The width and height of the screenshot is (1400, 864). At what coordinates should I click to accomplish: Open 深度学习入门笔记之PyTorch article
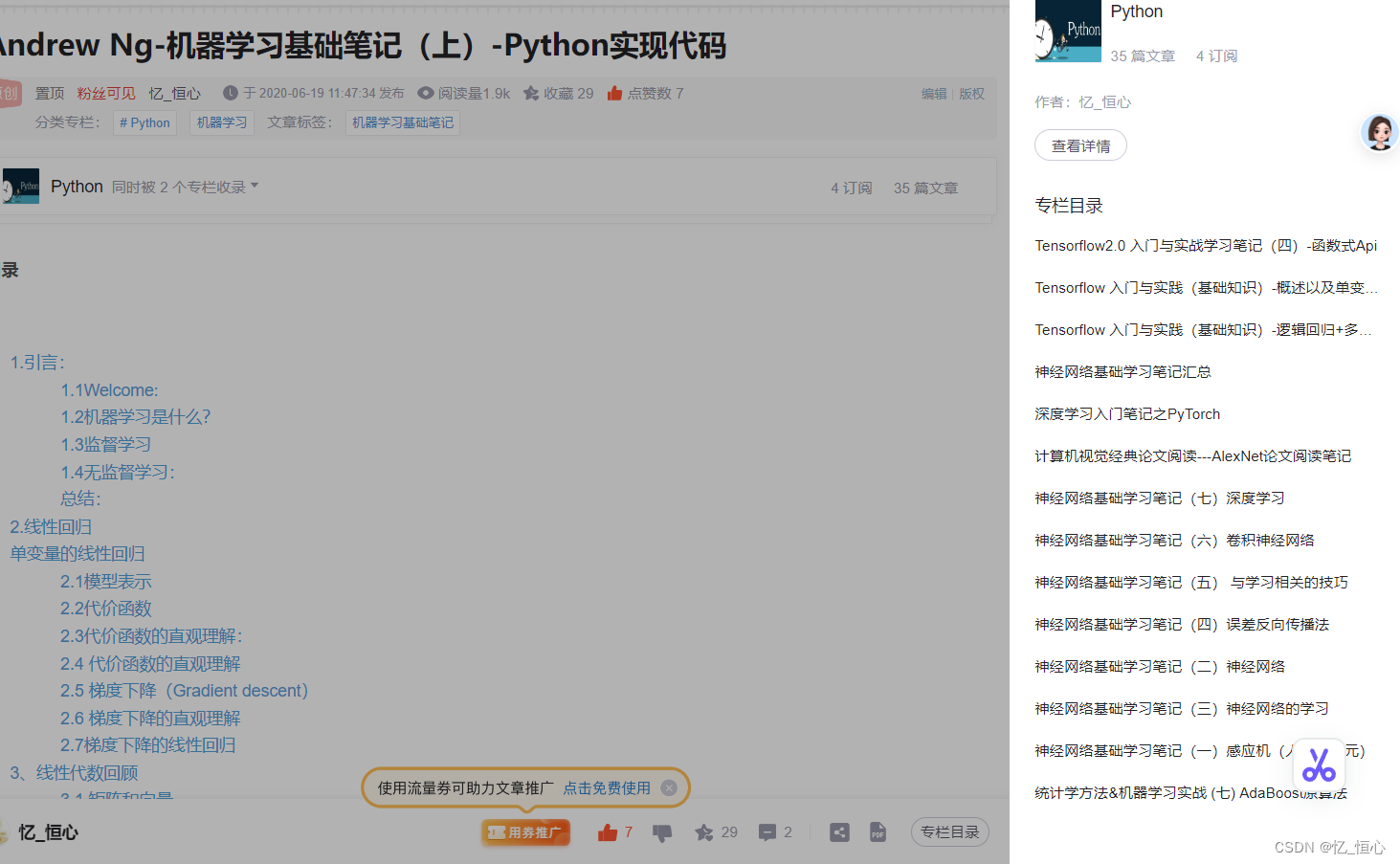(x=1127, y=414)
